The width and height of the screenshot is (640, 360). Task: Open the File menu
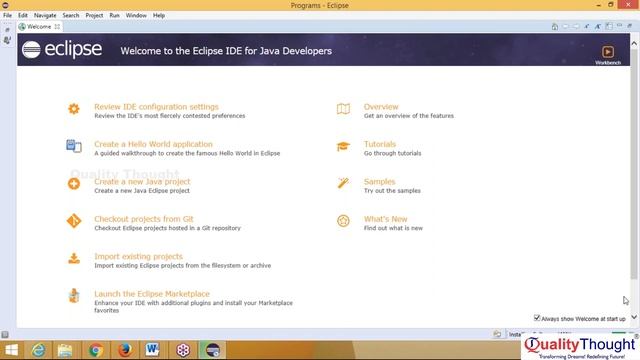[7, 16]
